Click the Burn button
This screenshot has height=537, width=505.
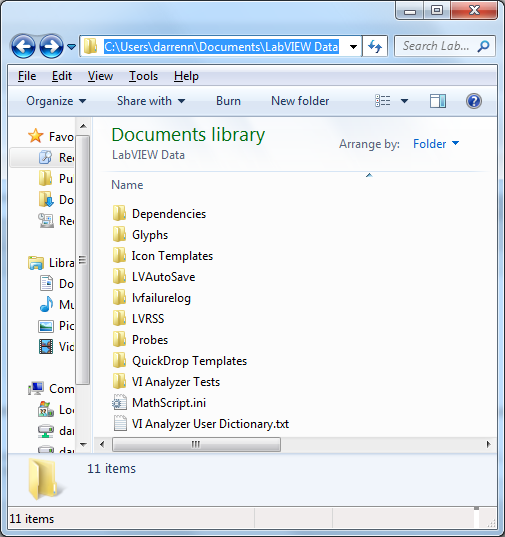pos(228,101)
